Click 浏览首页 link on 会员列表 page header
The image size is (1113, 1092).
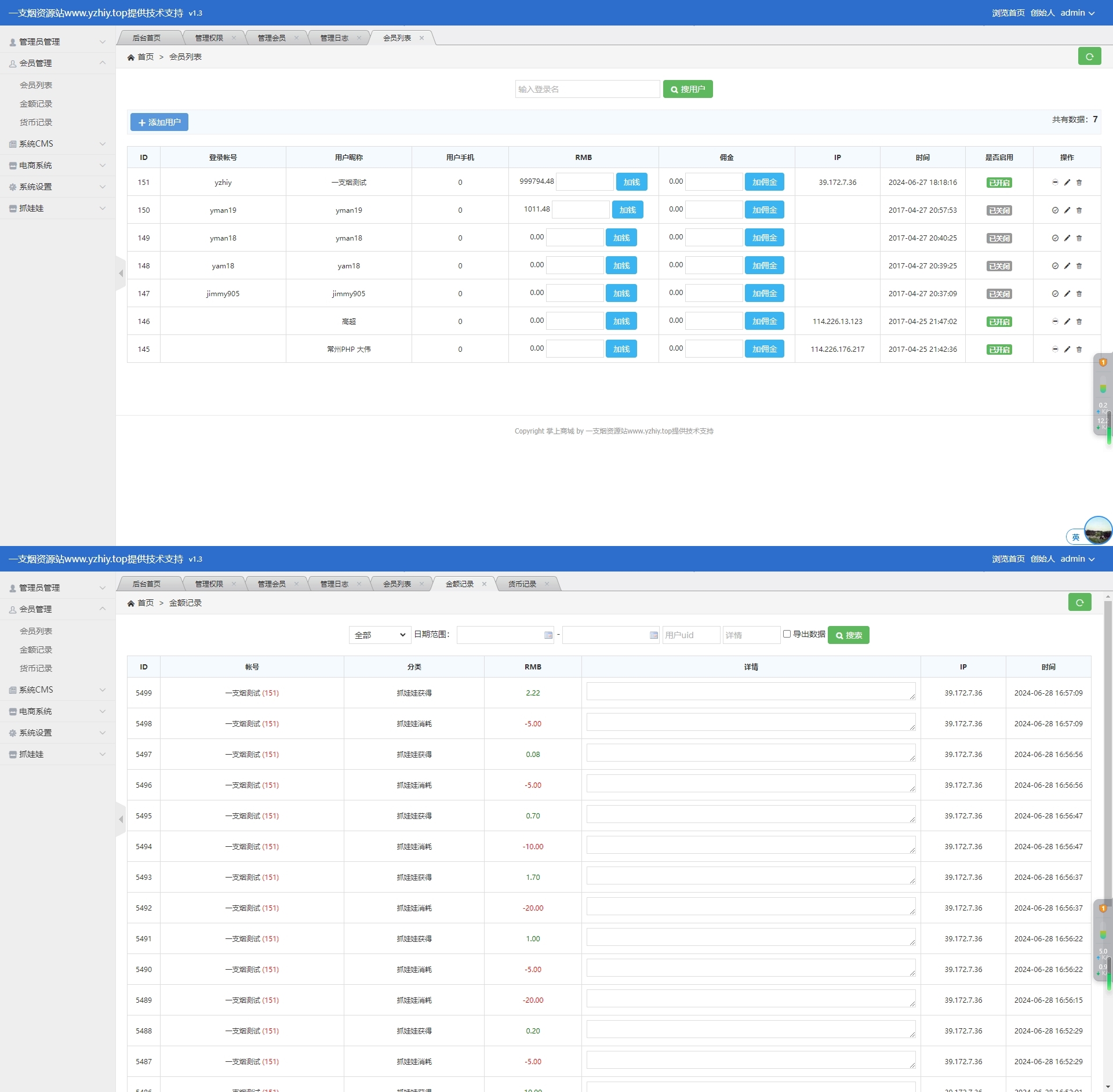tap(1008, 13)
